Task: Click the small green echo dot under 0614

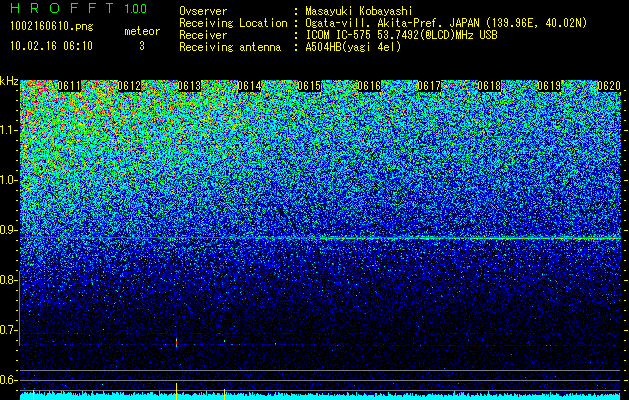Action: (225, 341)
